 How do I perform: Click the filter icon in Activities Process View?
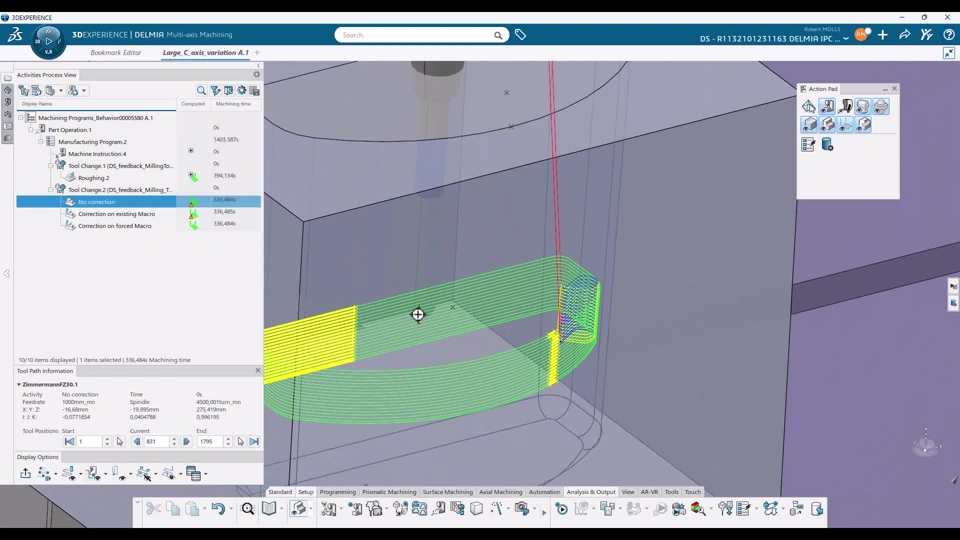(x=215, y=90)
